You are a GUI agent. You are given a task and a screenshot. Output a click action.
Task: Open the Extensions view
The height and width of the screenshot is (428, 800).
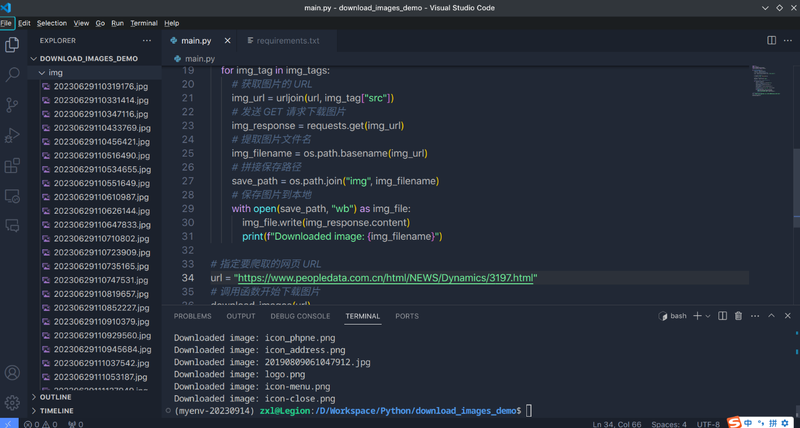13,166
